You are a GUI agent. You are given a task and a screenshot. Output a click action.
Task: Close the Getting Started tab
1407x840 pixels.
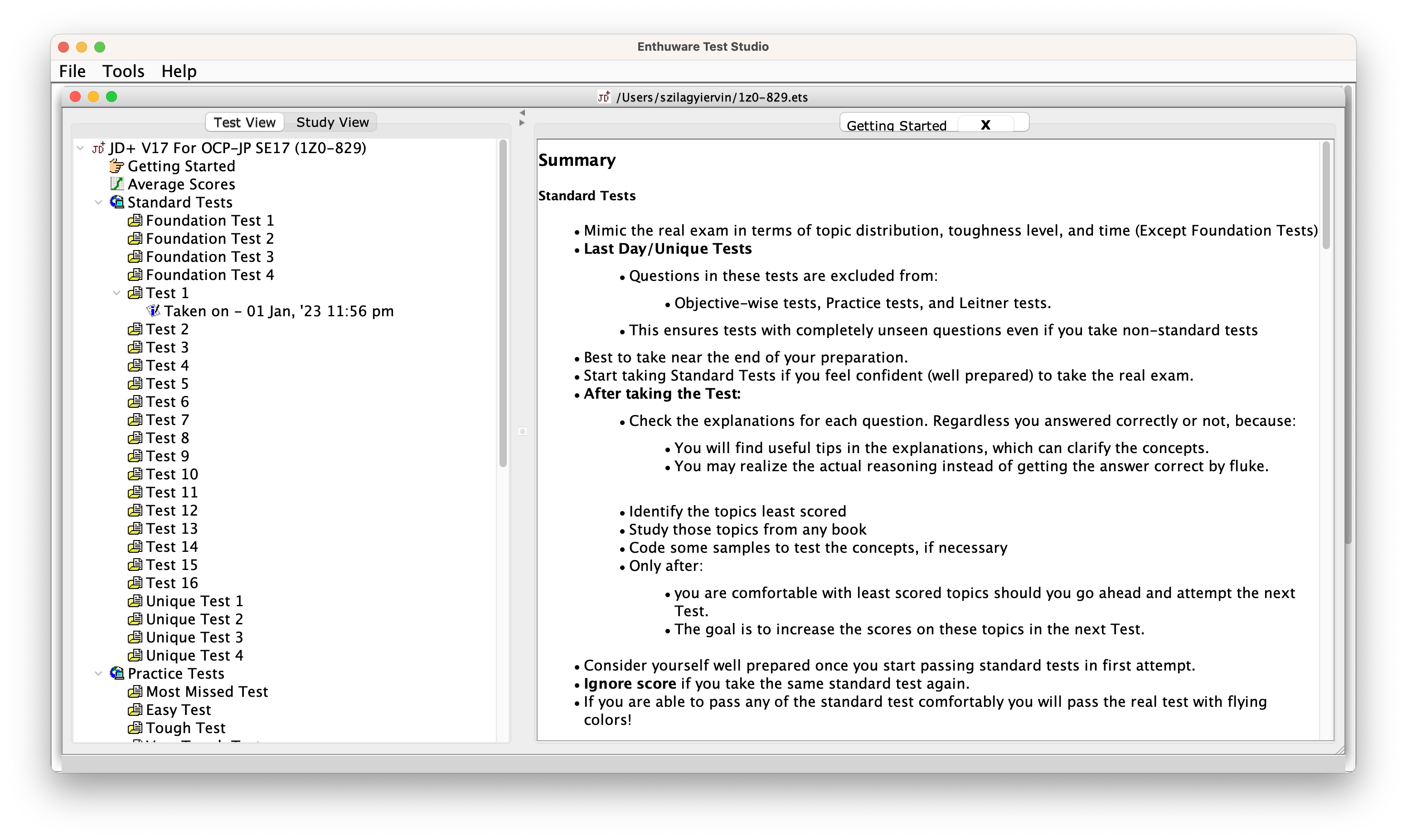pyautogui.click(x=986, y=124)
